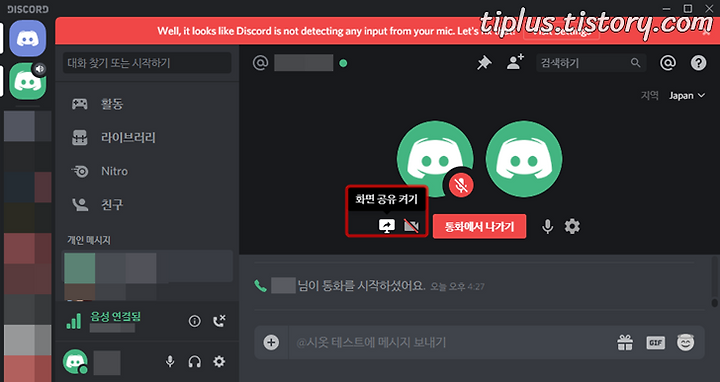The height and width of the screenshot is (382, 720).
Task: Click call started message 통화를 시작하셨어요
Action: 361,286
